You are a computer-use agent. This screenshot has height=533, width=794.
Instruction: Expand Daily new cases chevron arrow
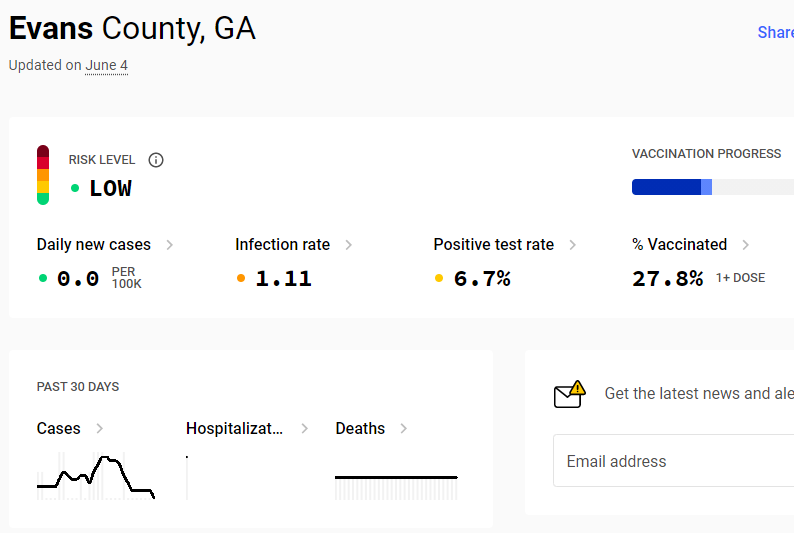[x=170, y=245]
